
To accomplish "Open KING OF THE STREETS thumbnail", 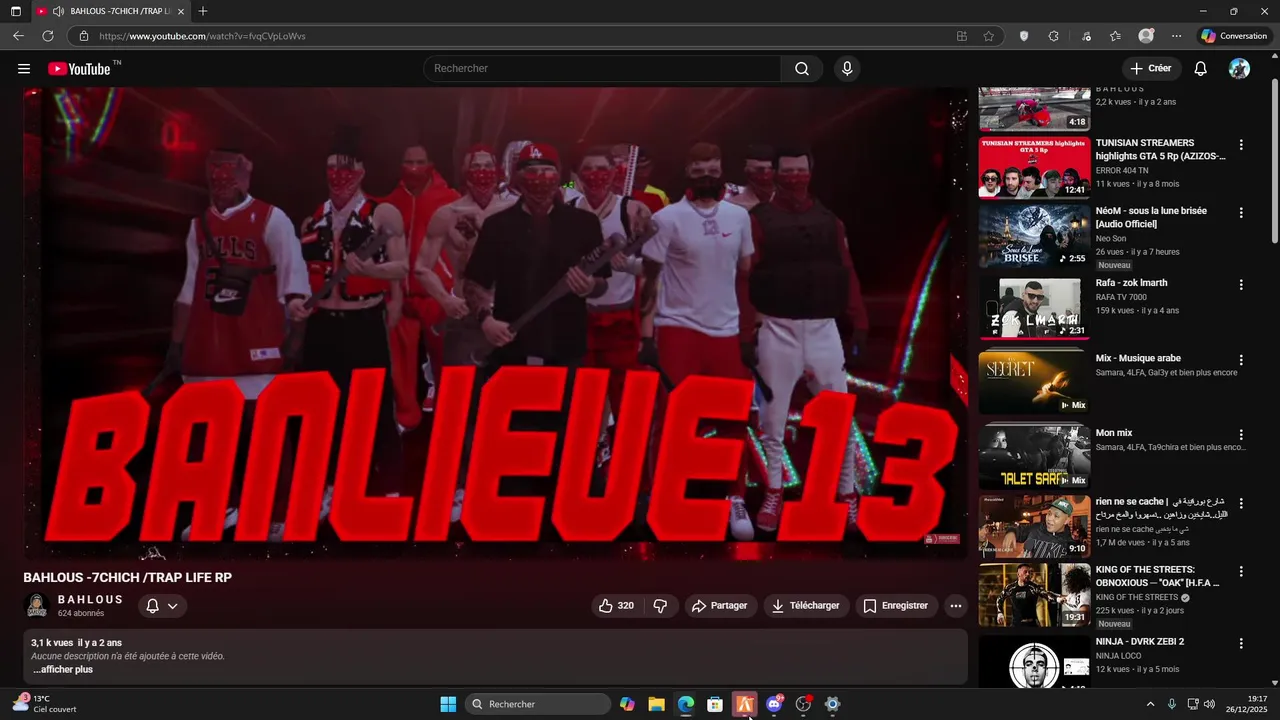I will click(x=1034, y=595).
